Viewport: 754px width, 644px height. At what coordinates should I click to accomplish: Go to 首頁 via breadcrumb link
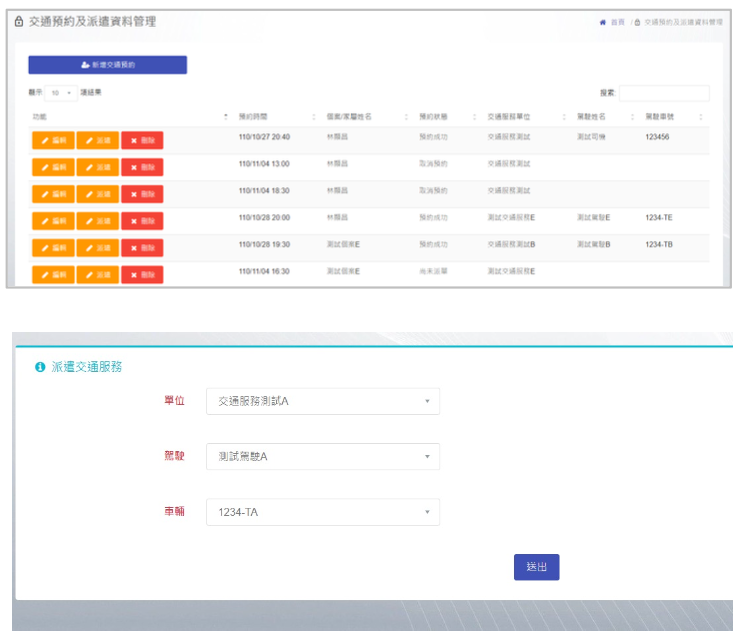(x=614, y=21)
